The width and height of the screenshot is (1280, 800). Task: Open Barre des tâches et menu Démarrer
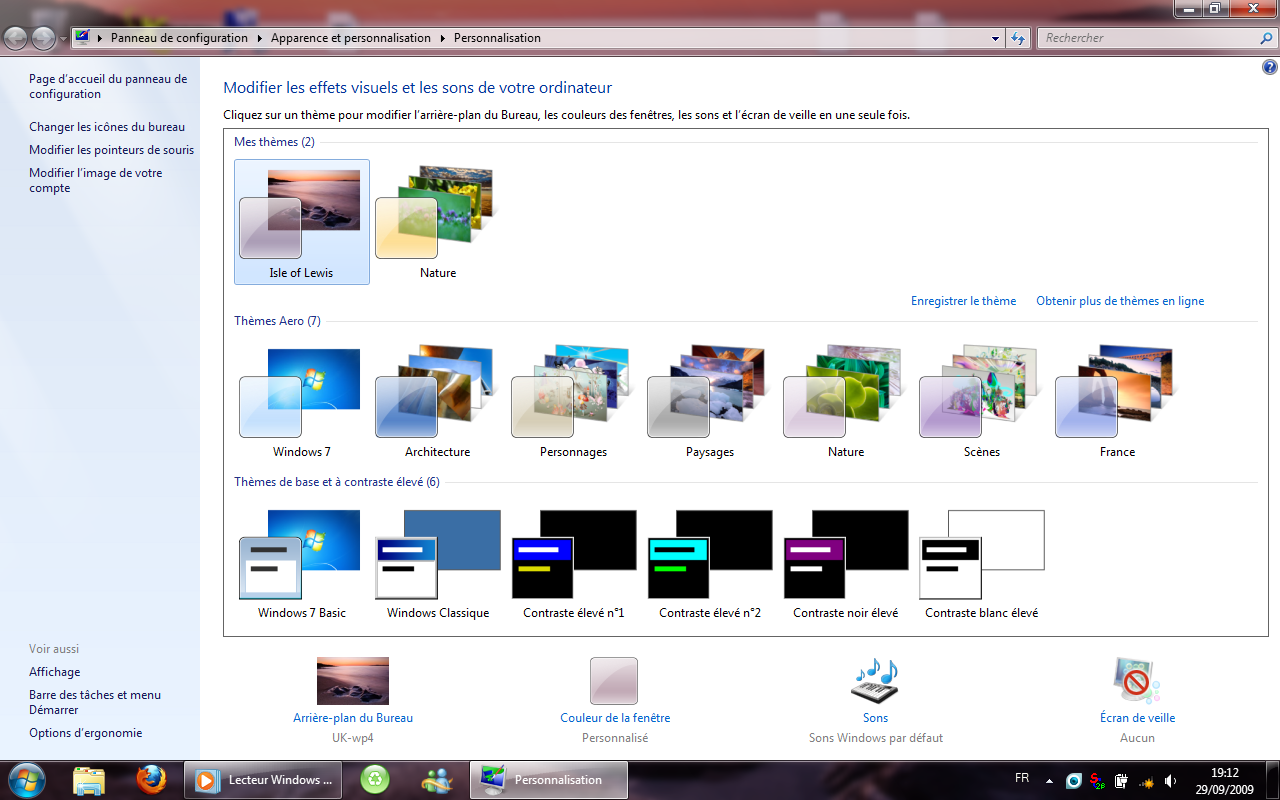pyautogui.click(x=95, y=702)
